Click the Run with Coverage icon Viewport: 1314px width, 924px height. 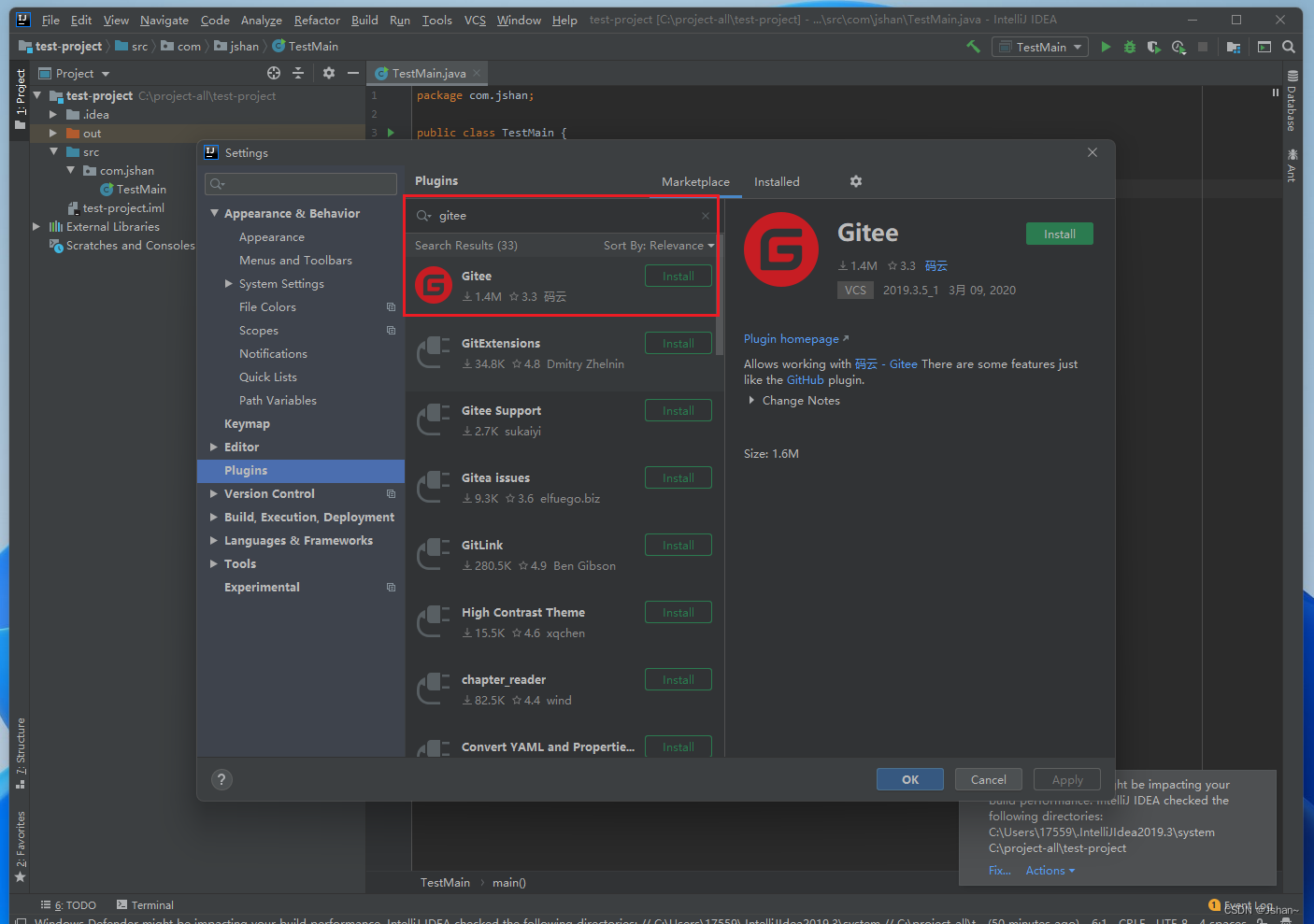point(1154,47)
